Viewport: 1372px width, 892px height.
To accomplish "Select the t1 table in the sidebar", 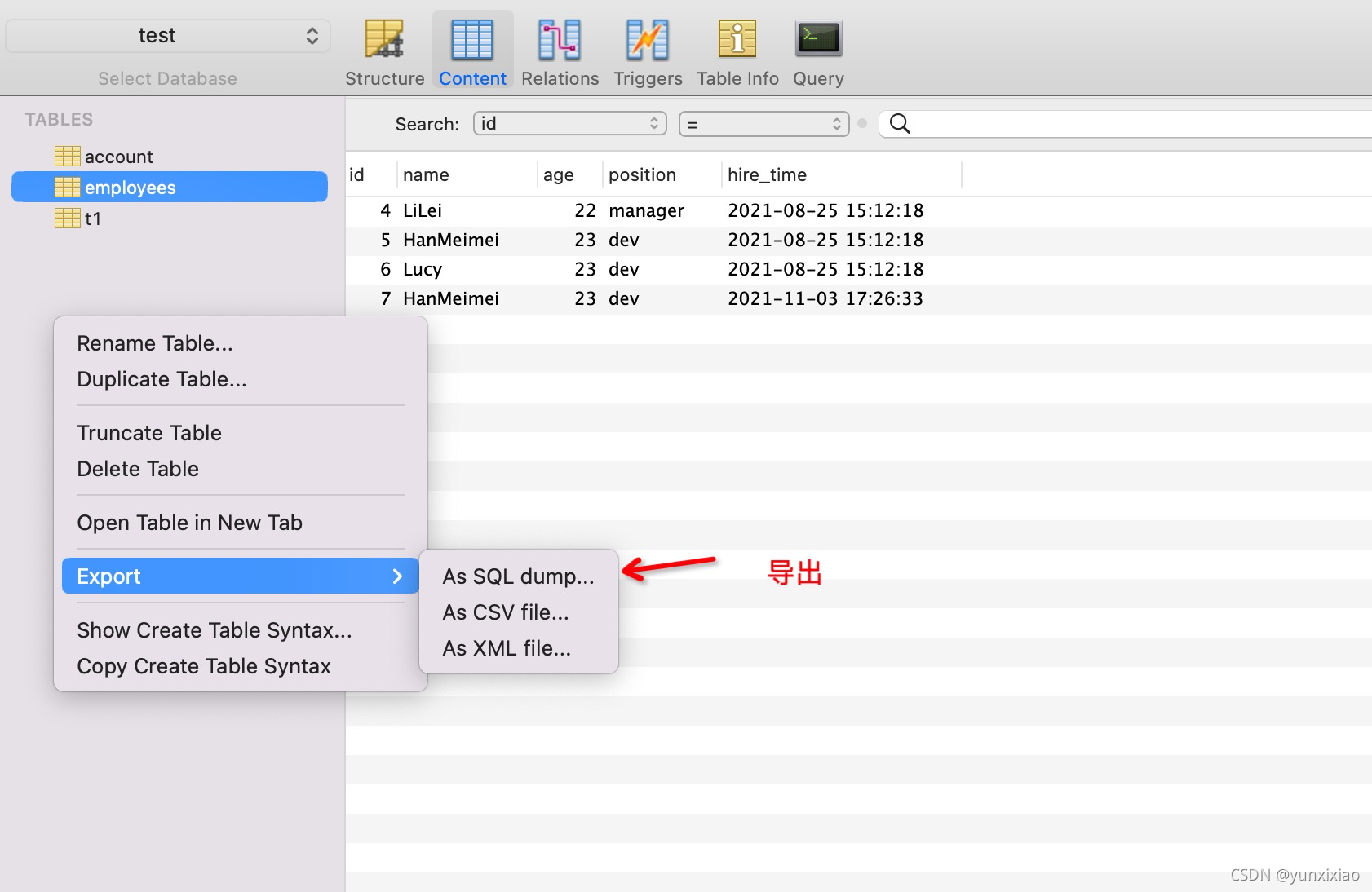I will pos(95,218).
